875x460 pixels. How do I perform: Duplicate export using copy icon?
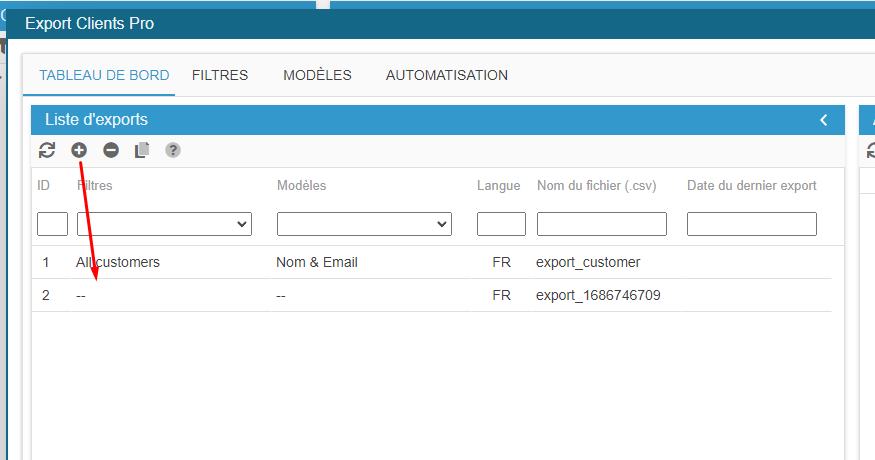coord(142,150)
